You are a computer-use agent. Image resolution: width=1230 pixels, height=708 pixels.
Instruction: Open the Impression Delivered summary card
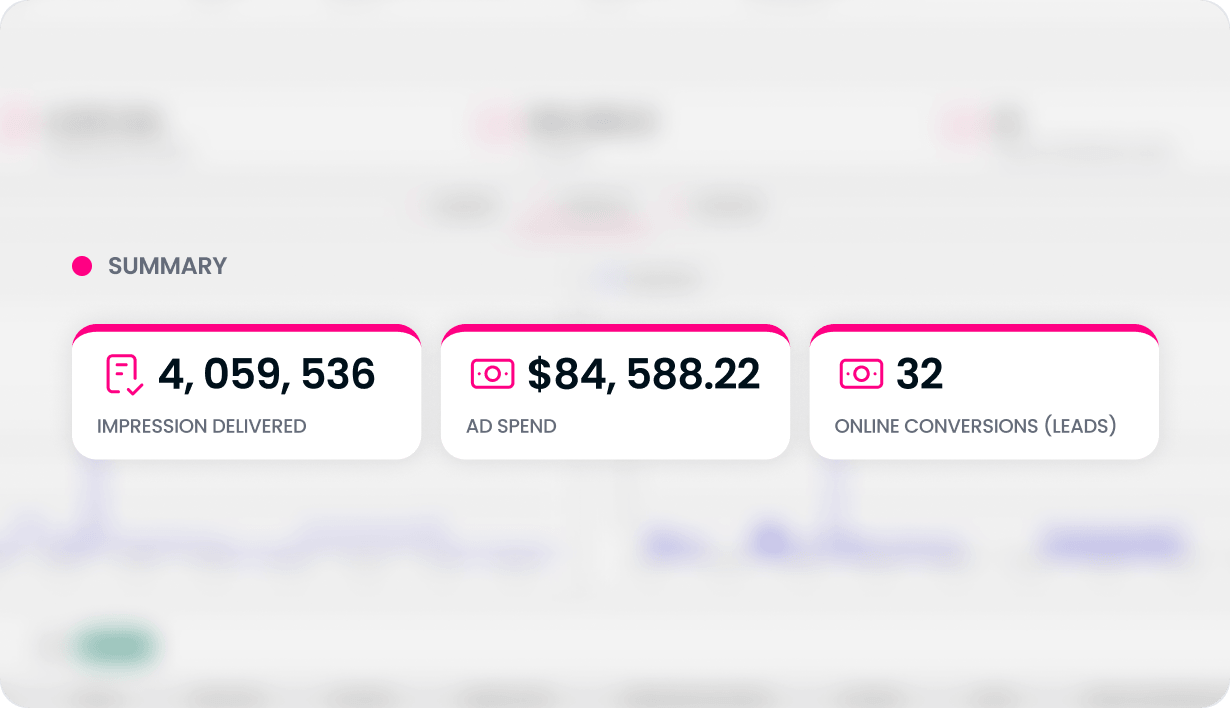click(246, 392)
